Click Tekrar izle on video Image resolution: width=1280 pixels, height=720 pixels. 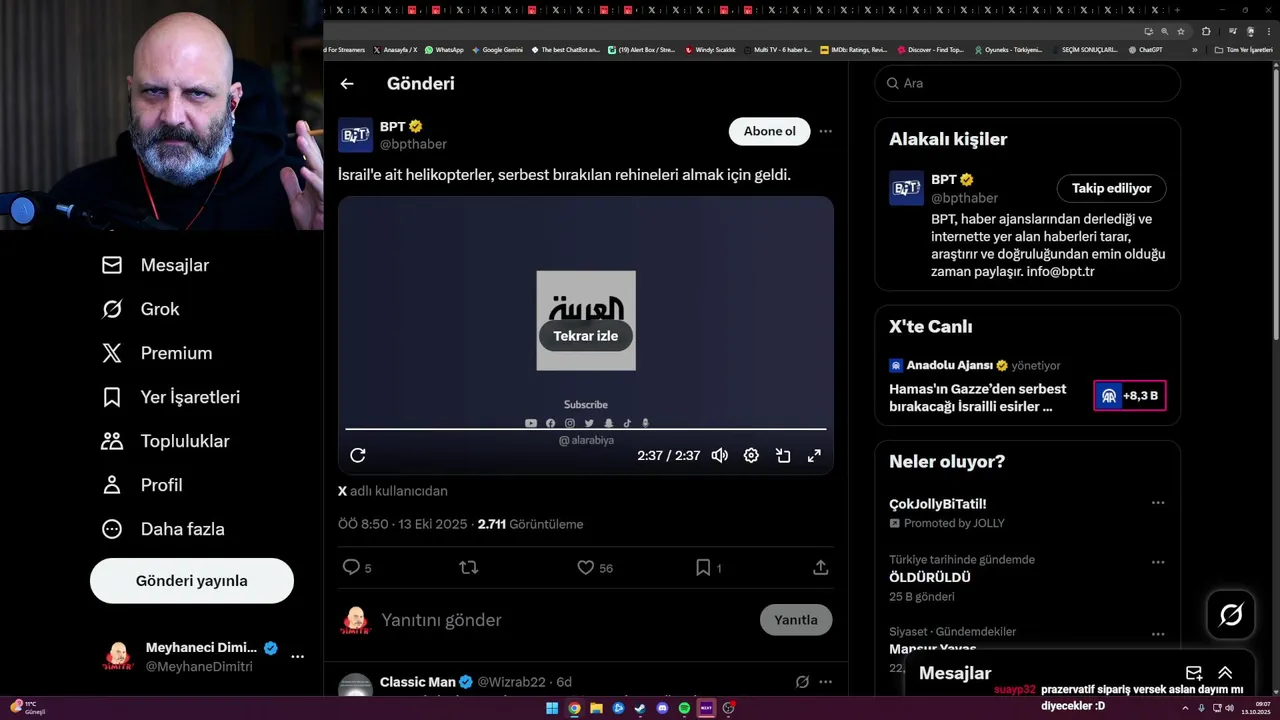(x=586, y=336)
